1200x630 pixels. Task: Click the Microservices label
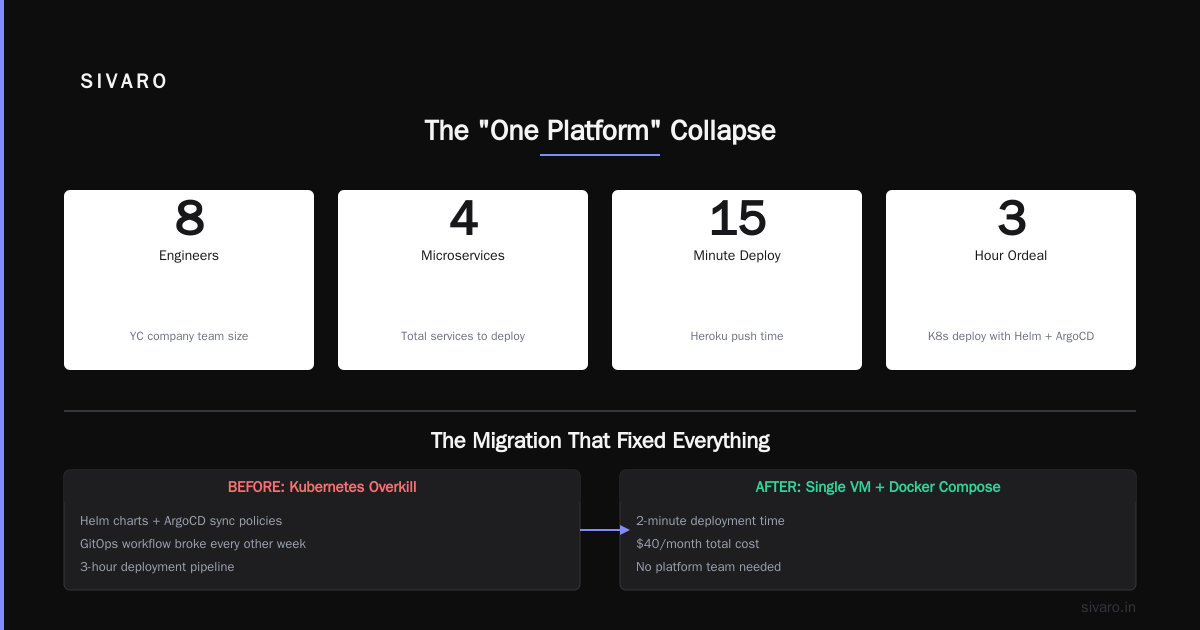pos(463,255)
